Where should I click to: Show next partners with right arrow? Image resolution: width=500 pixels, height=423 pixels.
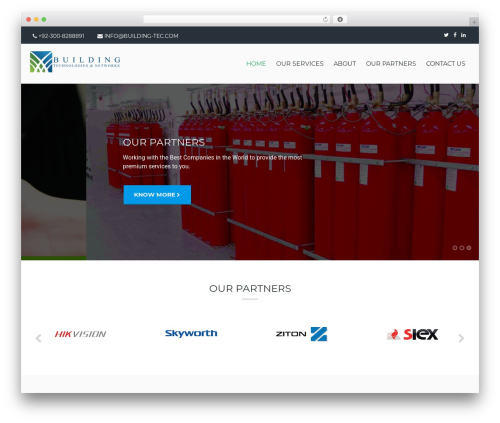(x=461, y=338)
